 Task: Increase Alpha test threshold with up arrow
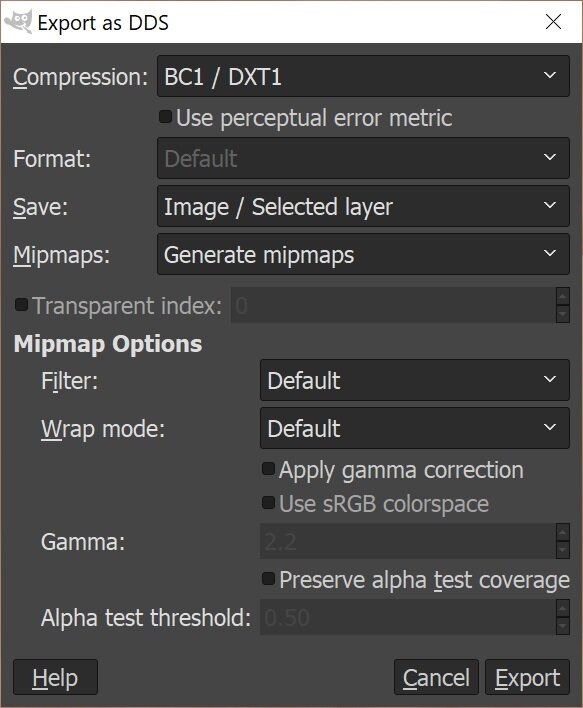coord(563,609)
